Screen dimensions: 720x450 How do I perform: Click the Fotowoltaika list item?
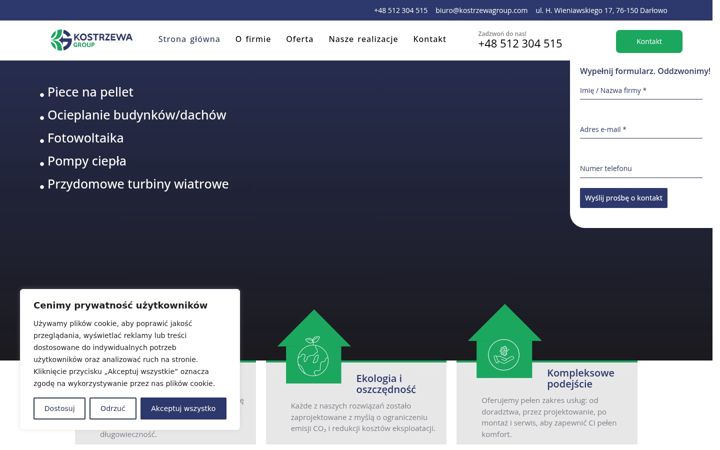(85, 138)
